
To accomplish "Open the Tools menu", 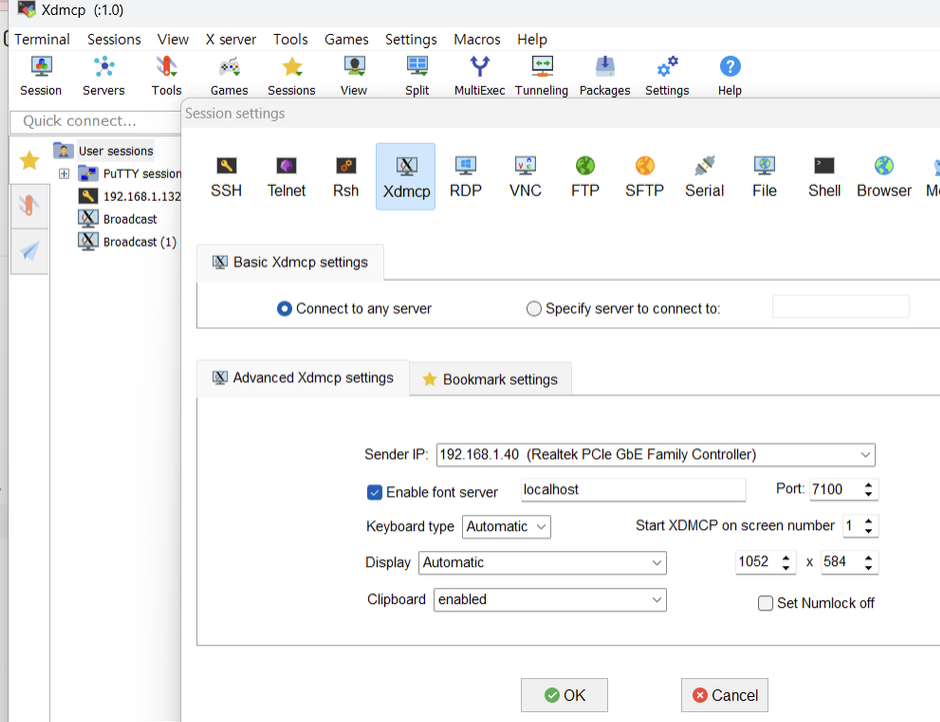I will click(x=290, y=40).
